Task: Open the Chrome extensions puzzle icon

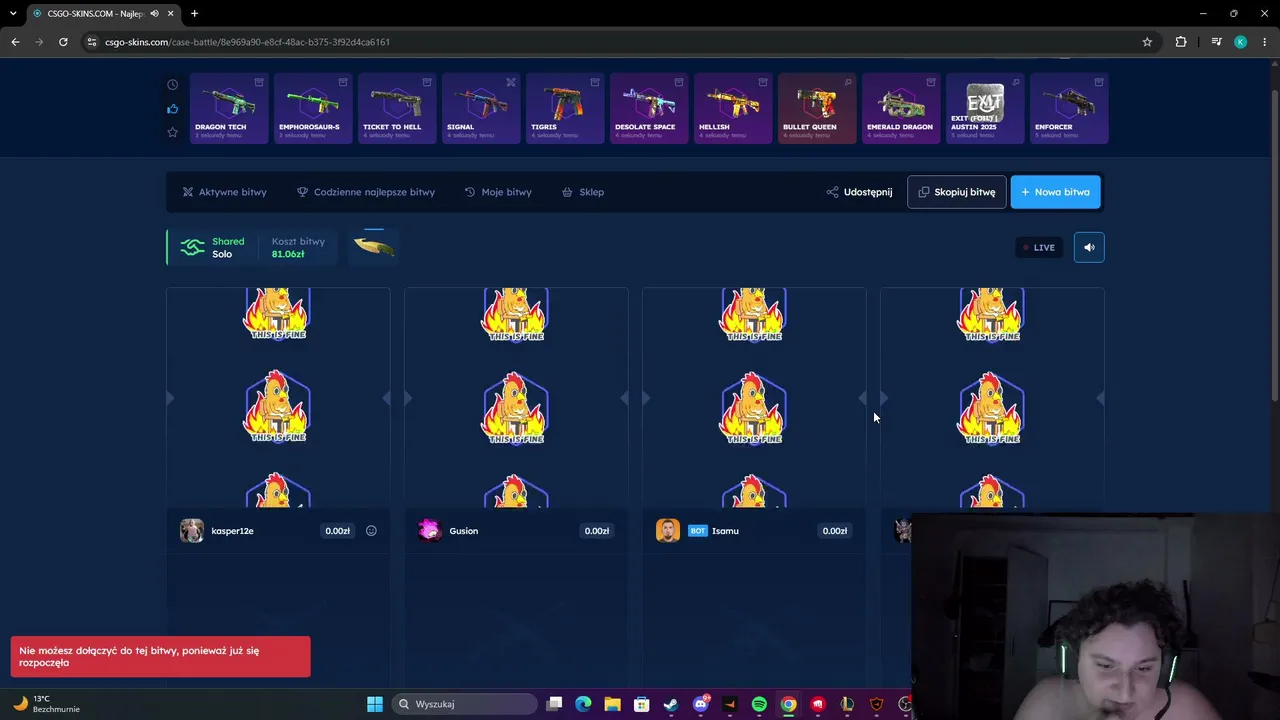Action: pos(1181,42)
